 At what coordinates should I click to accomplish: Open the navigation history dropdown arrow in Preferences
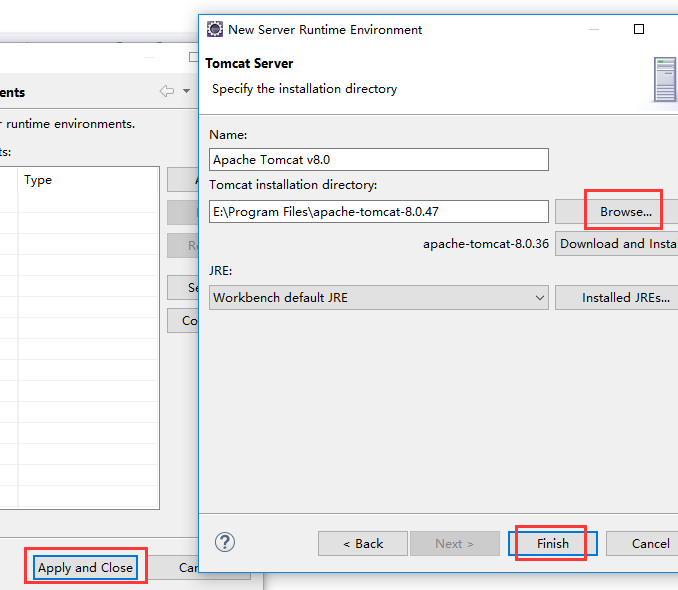pos(186,91)
